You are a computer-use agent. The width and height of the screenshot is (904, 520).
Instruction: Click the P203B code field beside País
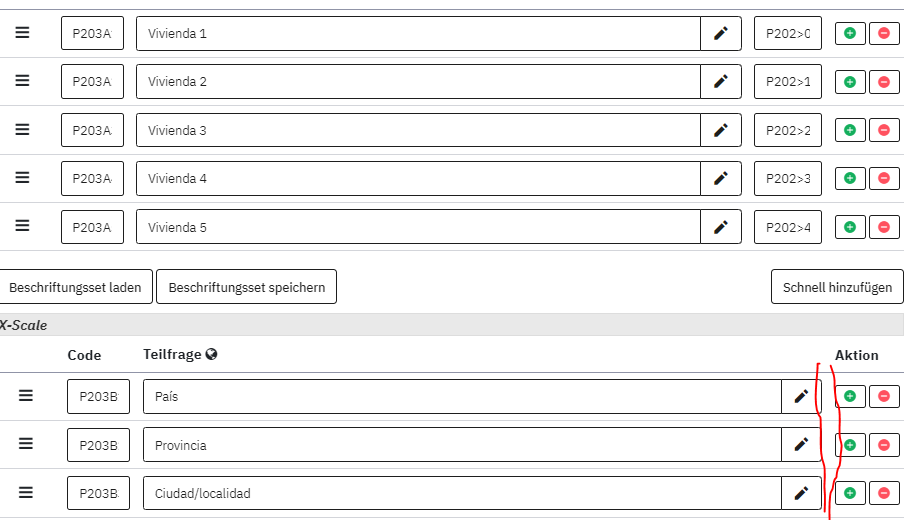(x=98, y=396)
